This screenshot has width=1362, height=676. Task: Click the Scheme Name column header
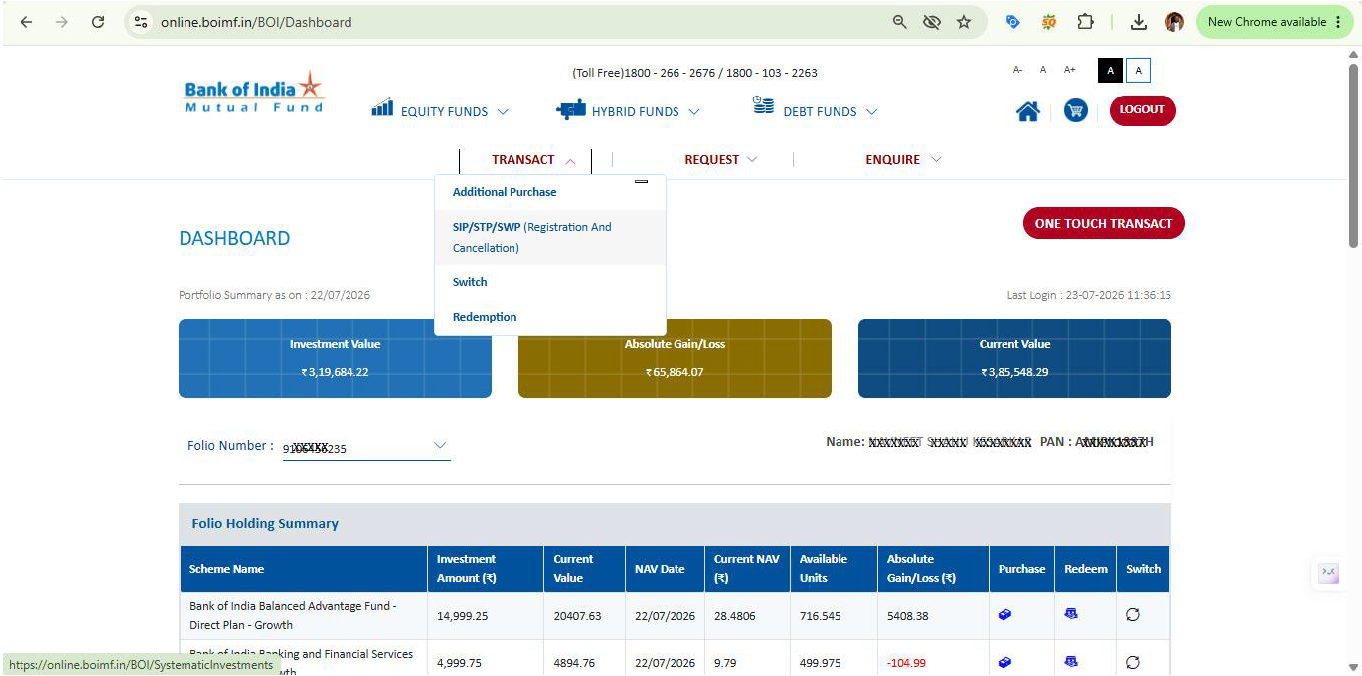304,569
